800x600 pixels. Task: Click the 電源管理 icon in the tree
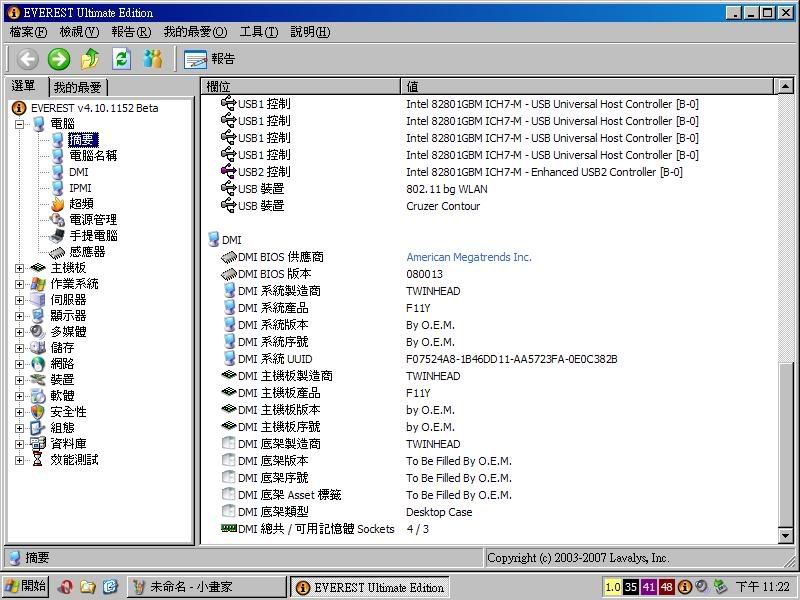click(x=57, y=220)
